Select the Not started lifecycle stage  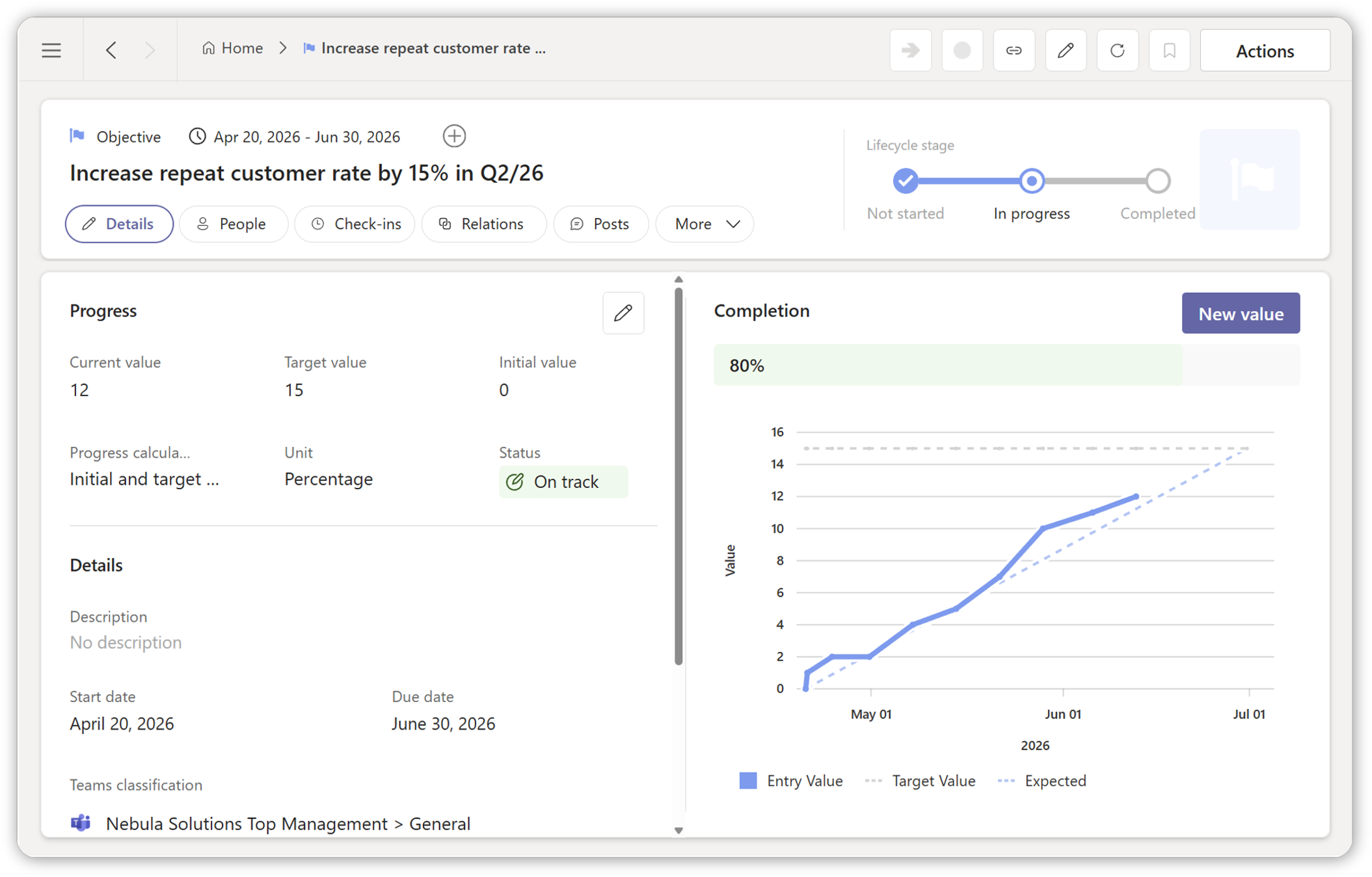(x=905, y=181)
